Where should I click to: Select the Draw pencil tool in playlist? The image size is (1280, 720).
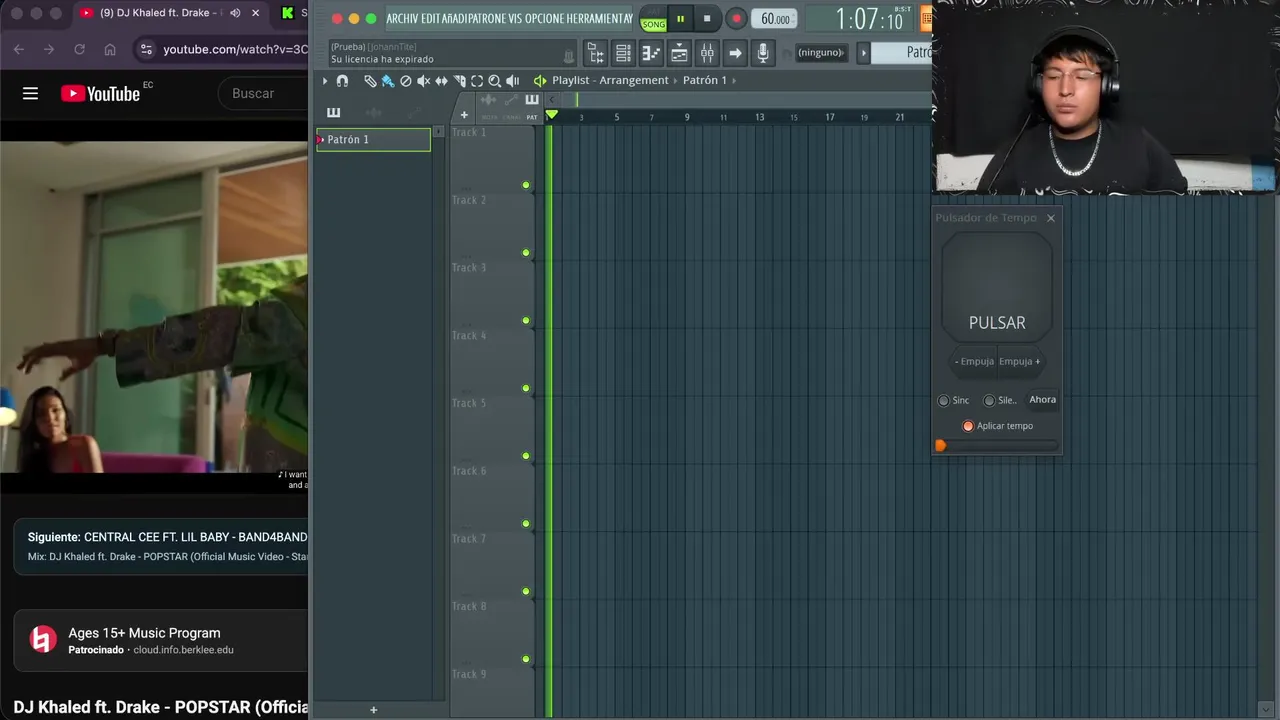point(370,81)
